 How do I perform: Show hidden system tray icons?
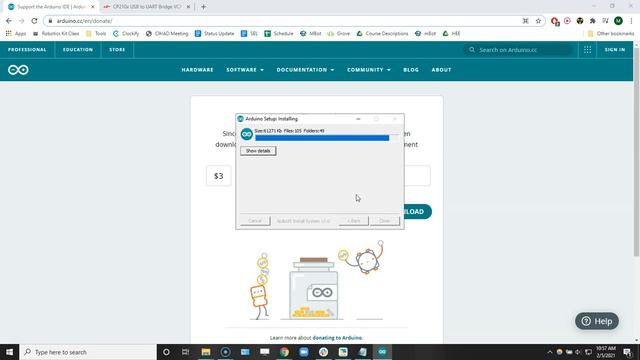point(550,352)
